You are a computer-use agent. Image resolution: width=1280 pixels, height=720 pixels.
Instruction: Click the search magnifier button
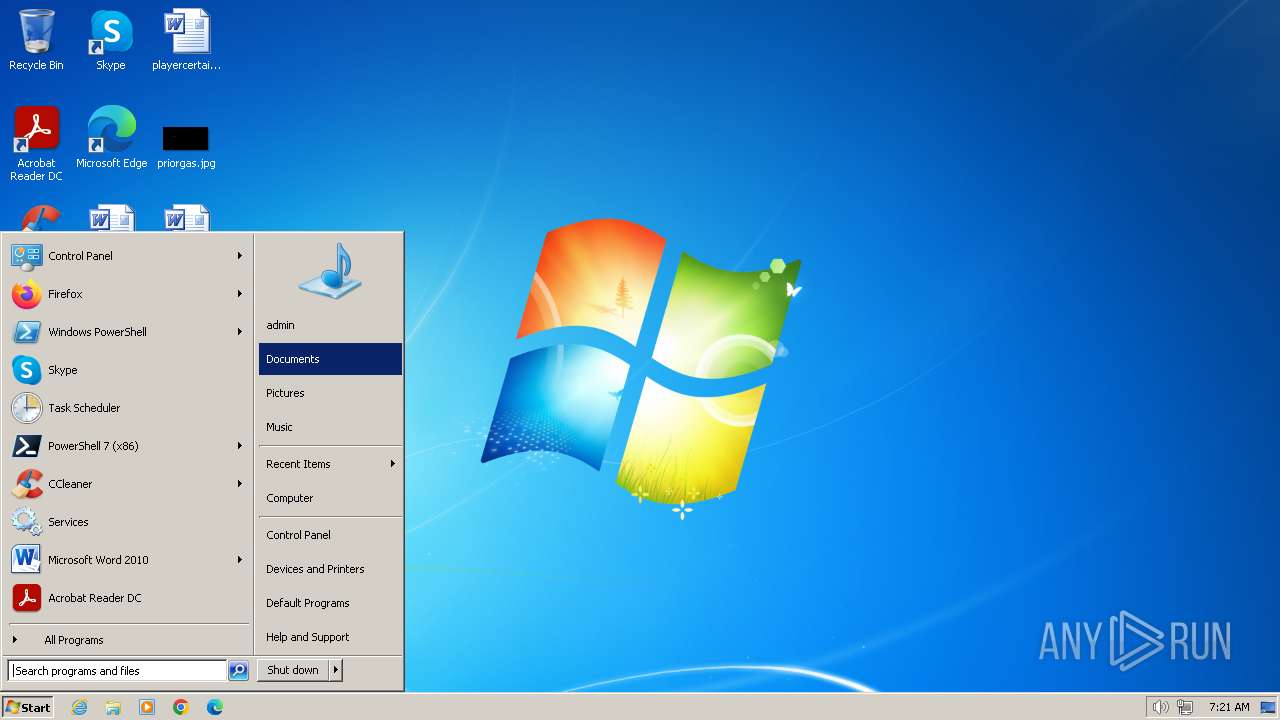coord(238,671)
